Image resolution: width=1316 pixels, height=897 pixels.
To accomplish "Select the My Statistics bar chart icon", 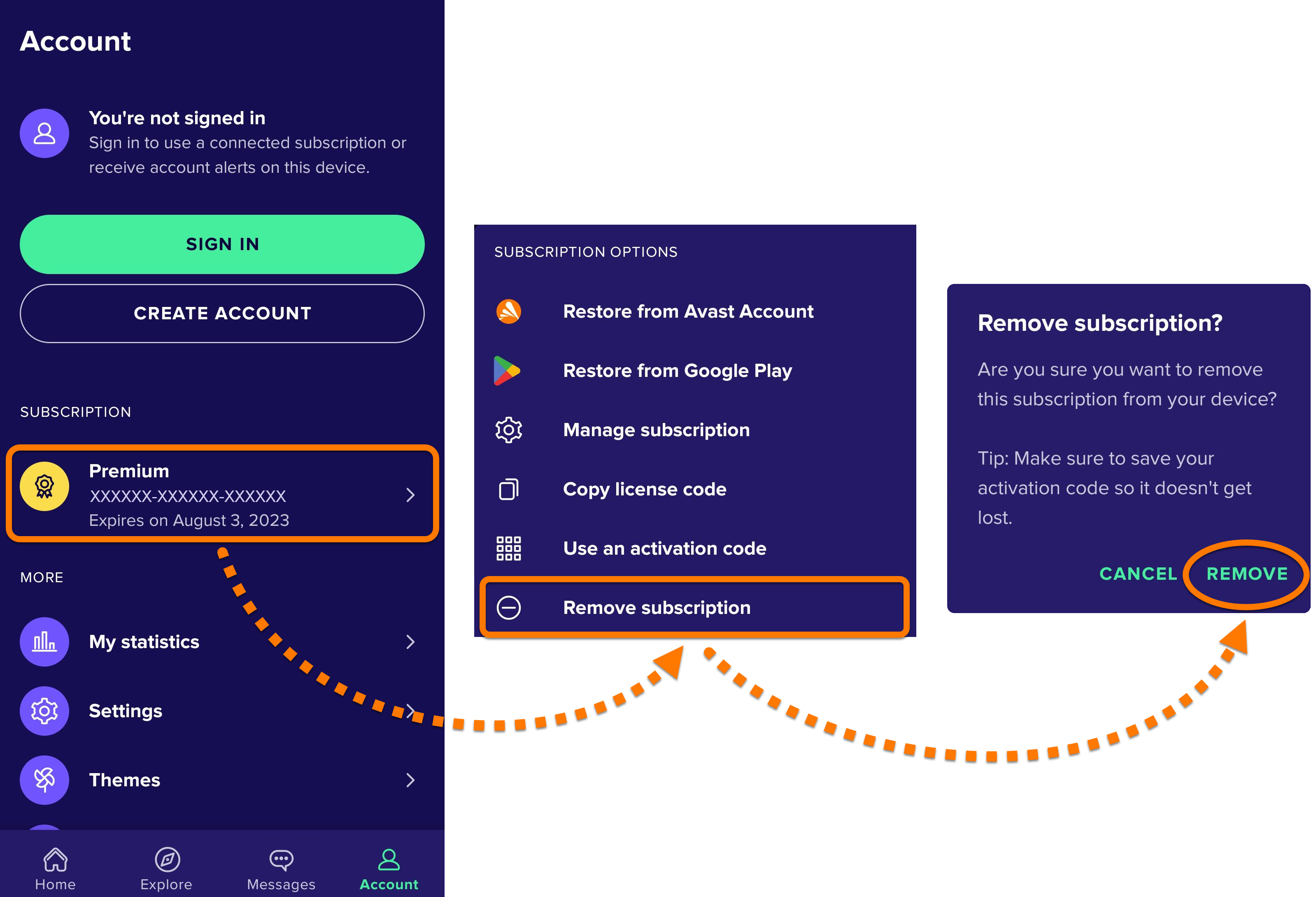I will 42,642.
